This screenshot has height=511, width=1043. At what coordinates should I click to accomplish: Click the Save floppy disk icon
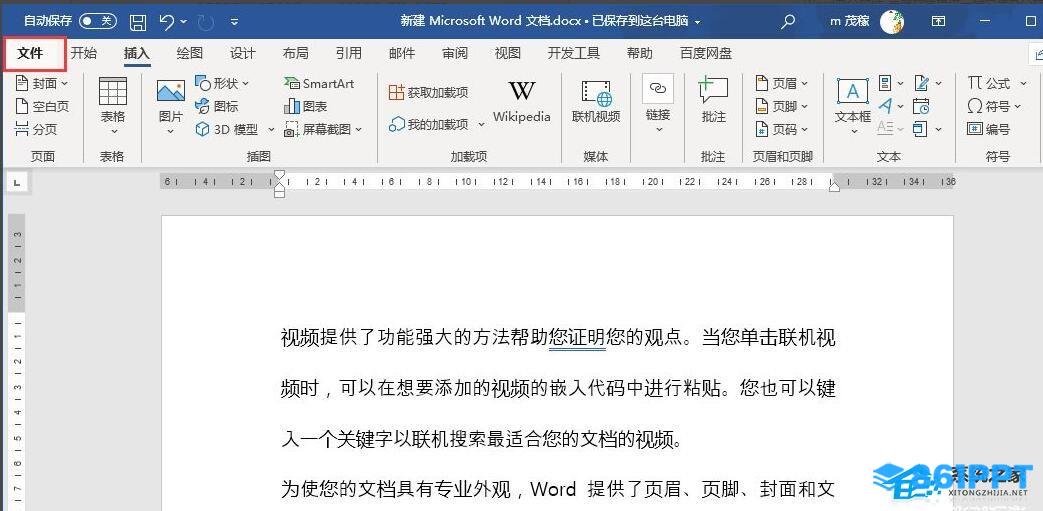[x=138, y=21]
